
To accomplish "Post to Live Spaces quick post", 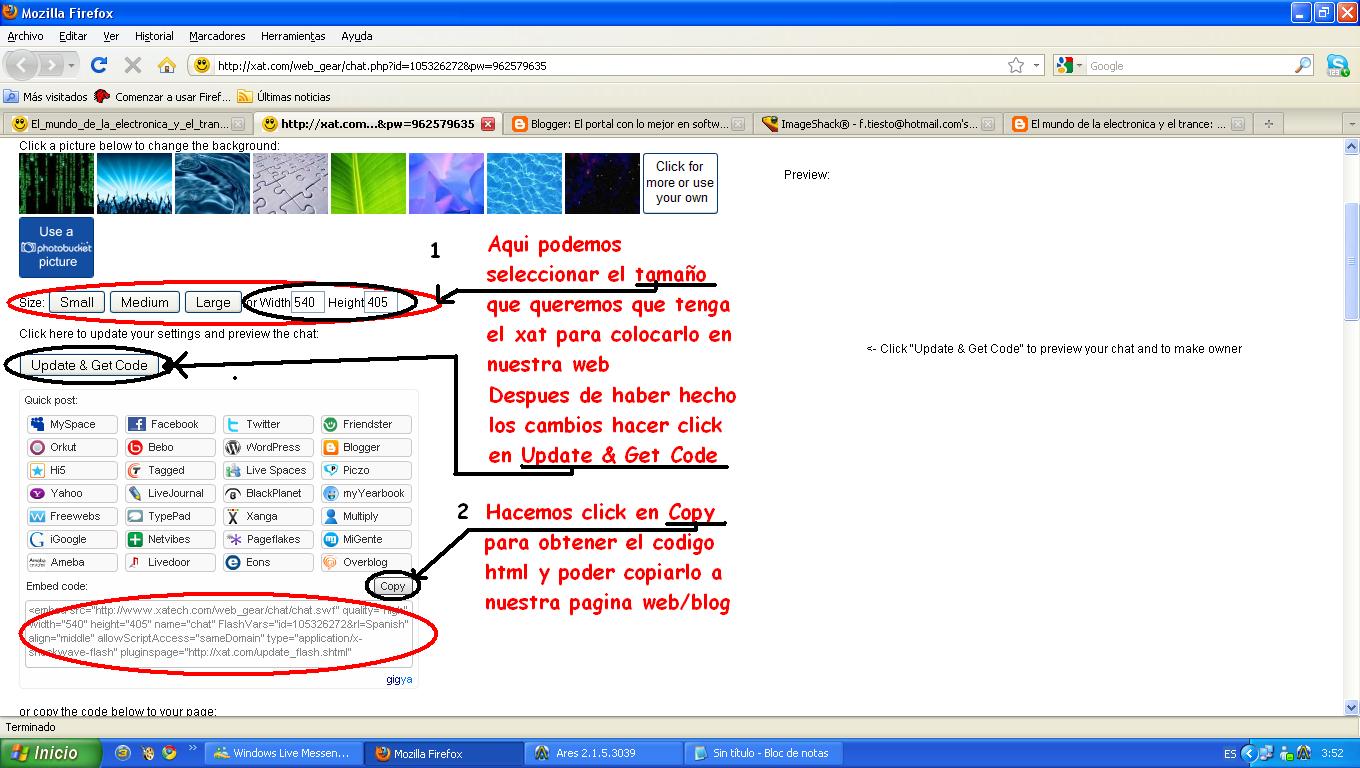I will (268, 470).
